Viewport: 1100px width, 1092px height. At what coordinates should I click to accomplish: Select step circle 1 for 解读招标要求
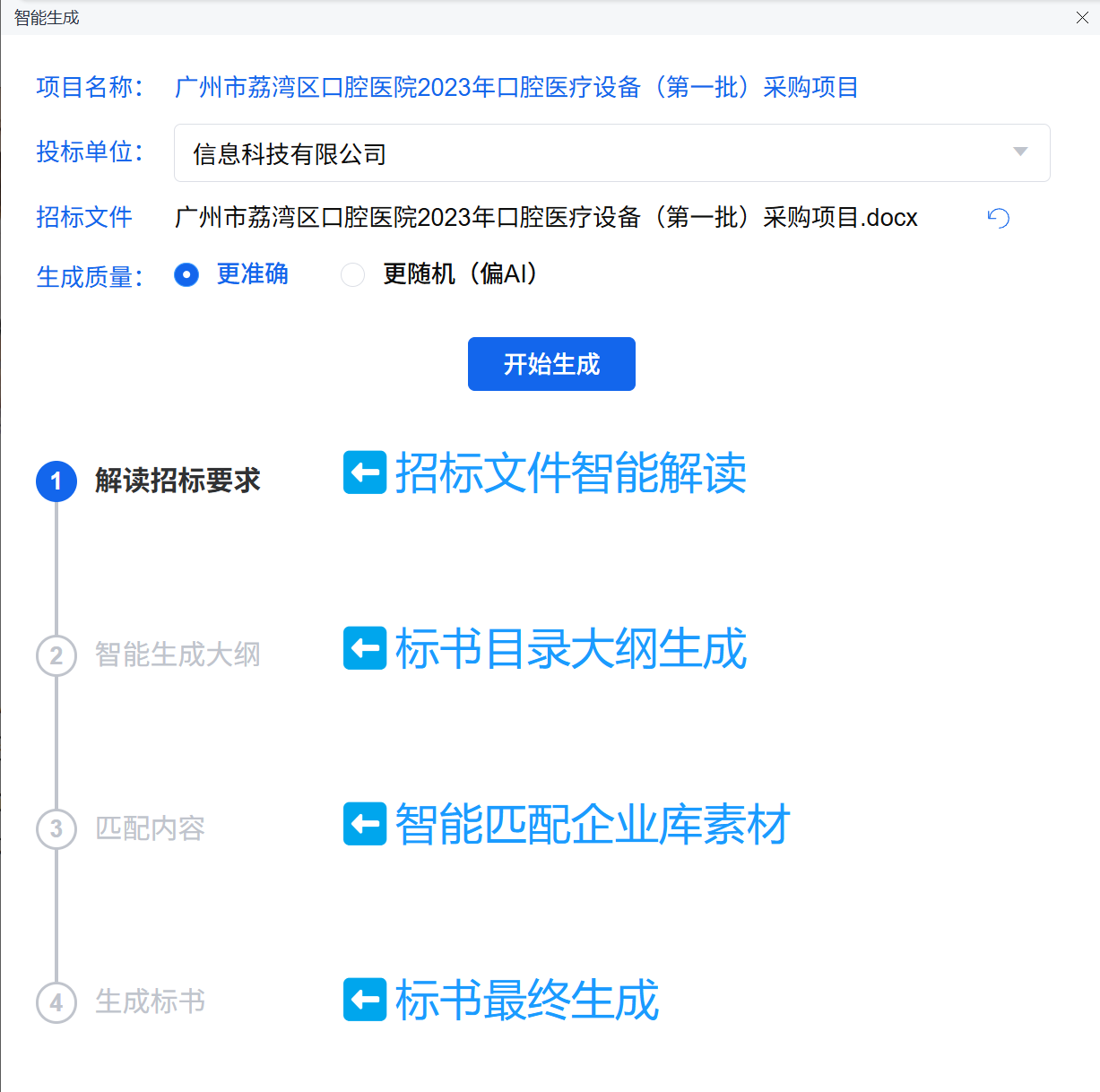click(x=56, y=481)
